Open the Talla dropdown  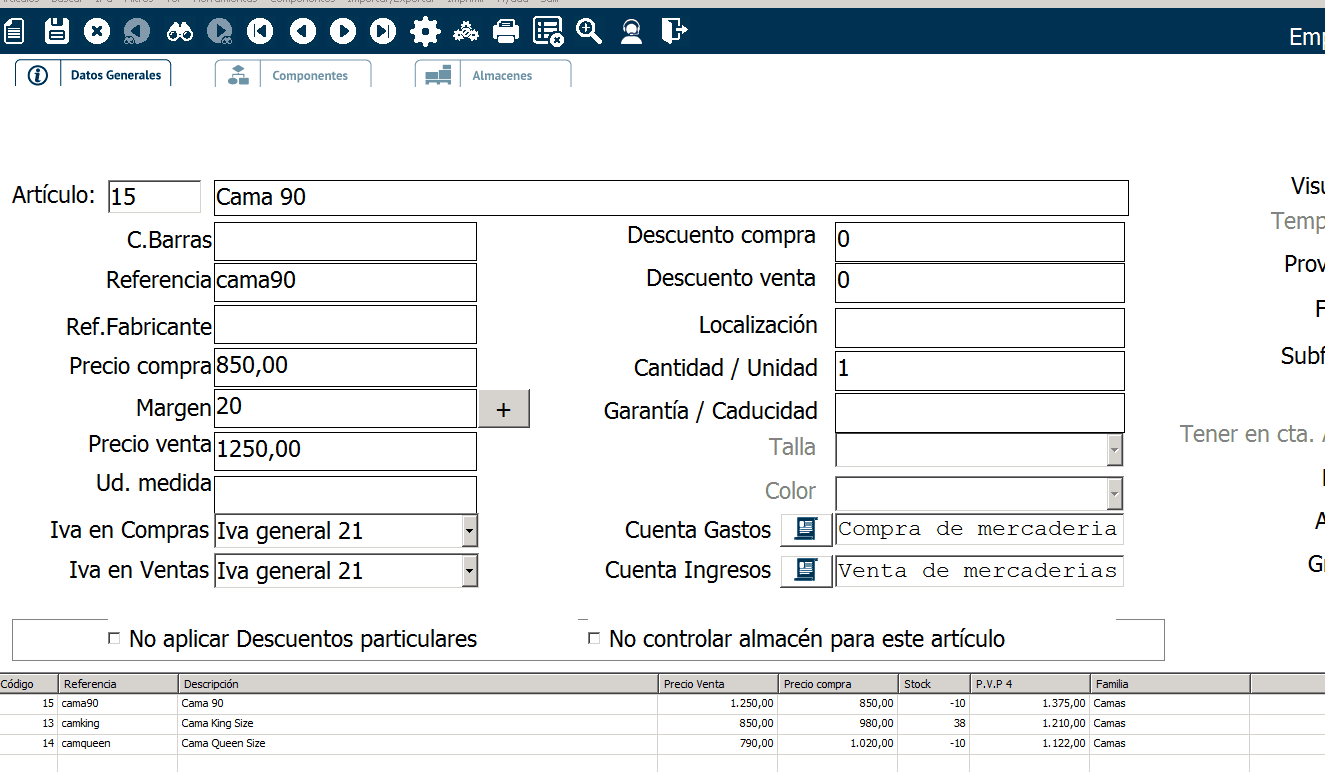coord(1114,449)
